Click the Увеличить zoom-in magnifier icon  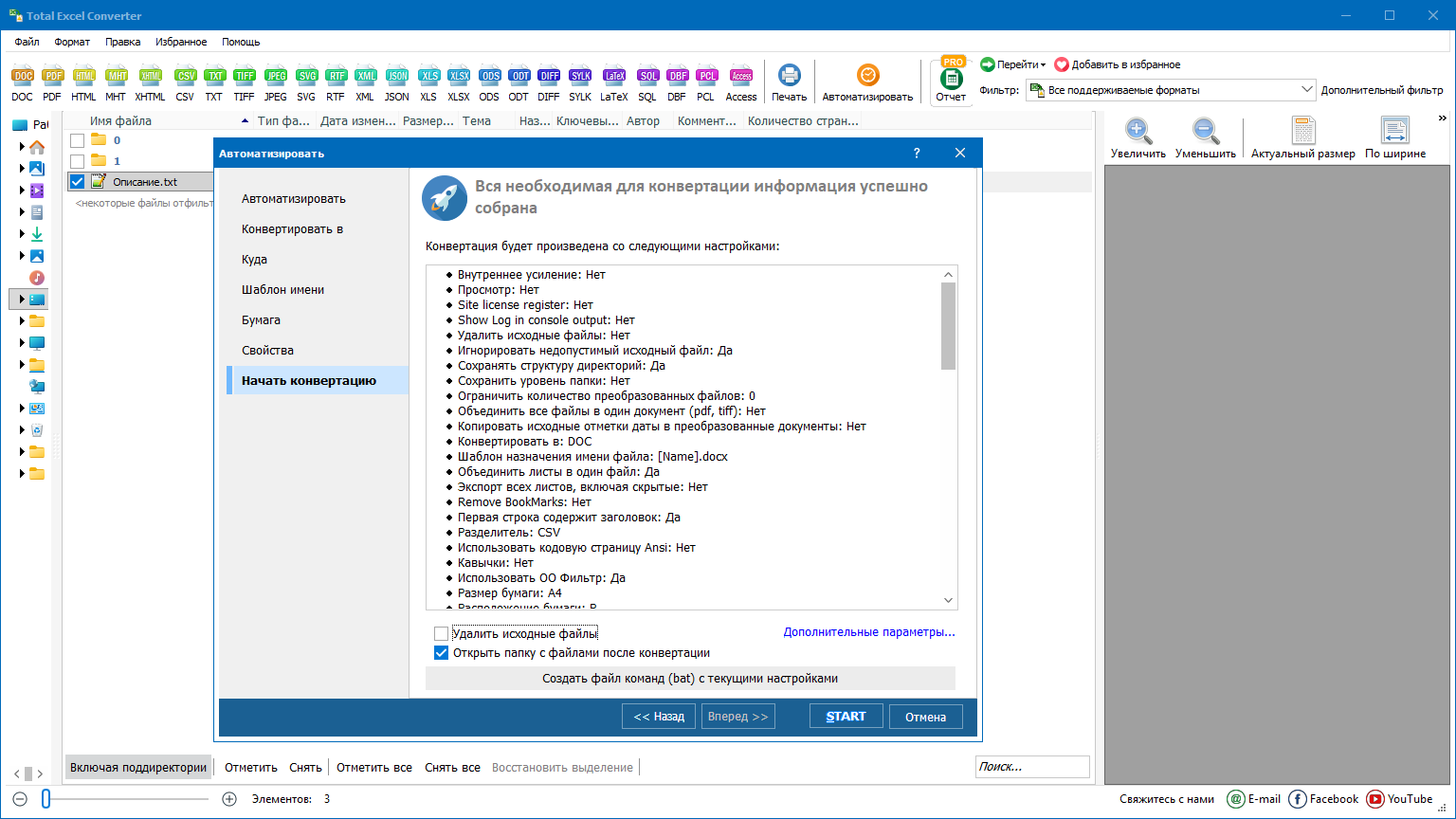point(1137,132)
